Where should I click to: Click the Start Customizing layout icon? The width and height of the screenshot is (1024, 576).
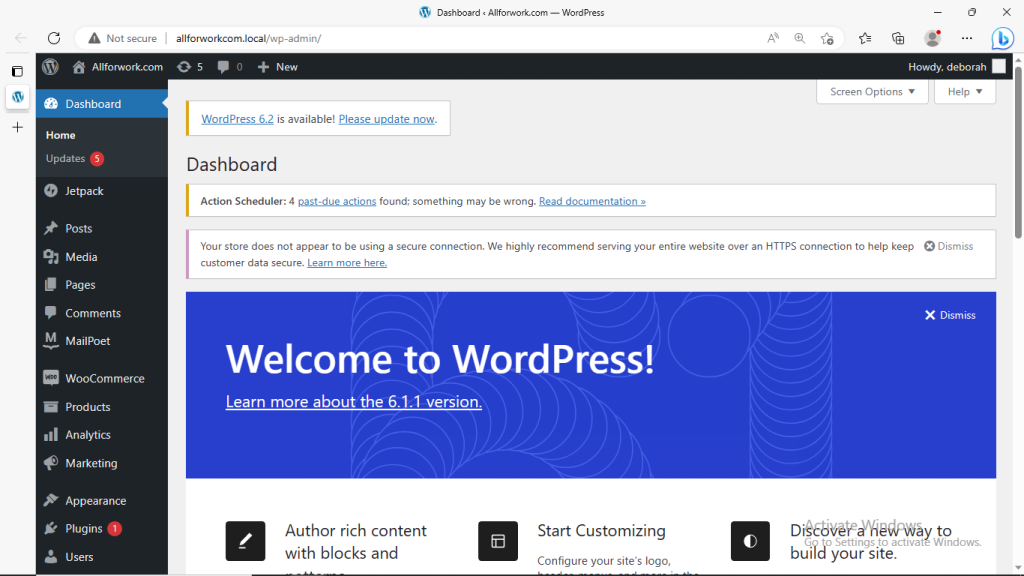(498, 541)
